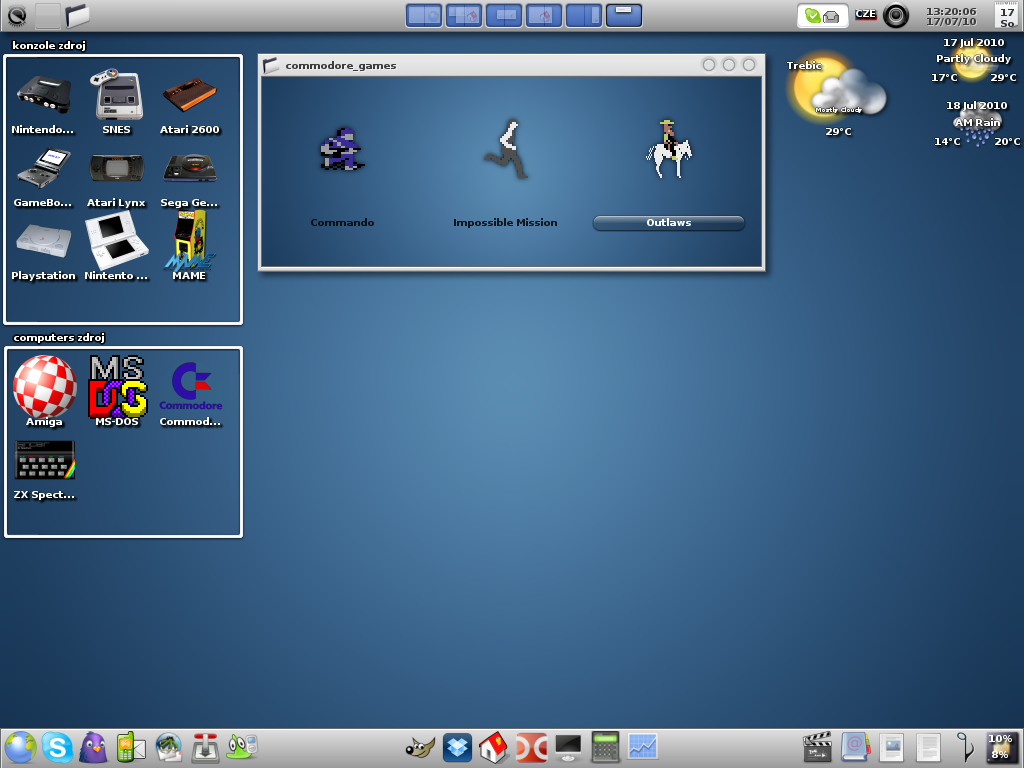Open the Playstation icon
1024x768 pixels.
(43, 241)
